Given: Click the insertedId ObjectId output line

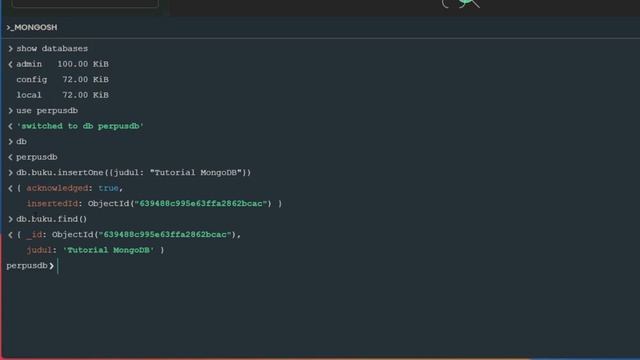Looking at the screenshot, I should (154, 204).
